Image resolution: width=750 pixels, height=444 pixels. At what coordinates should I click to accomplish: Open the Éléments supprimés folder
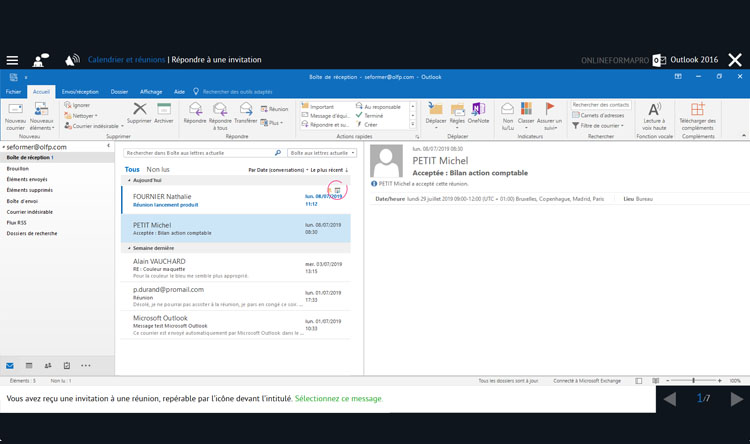click(x=30, y=190)
